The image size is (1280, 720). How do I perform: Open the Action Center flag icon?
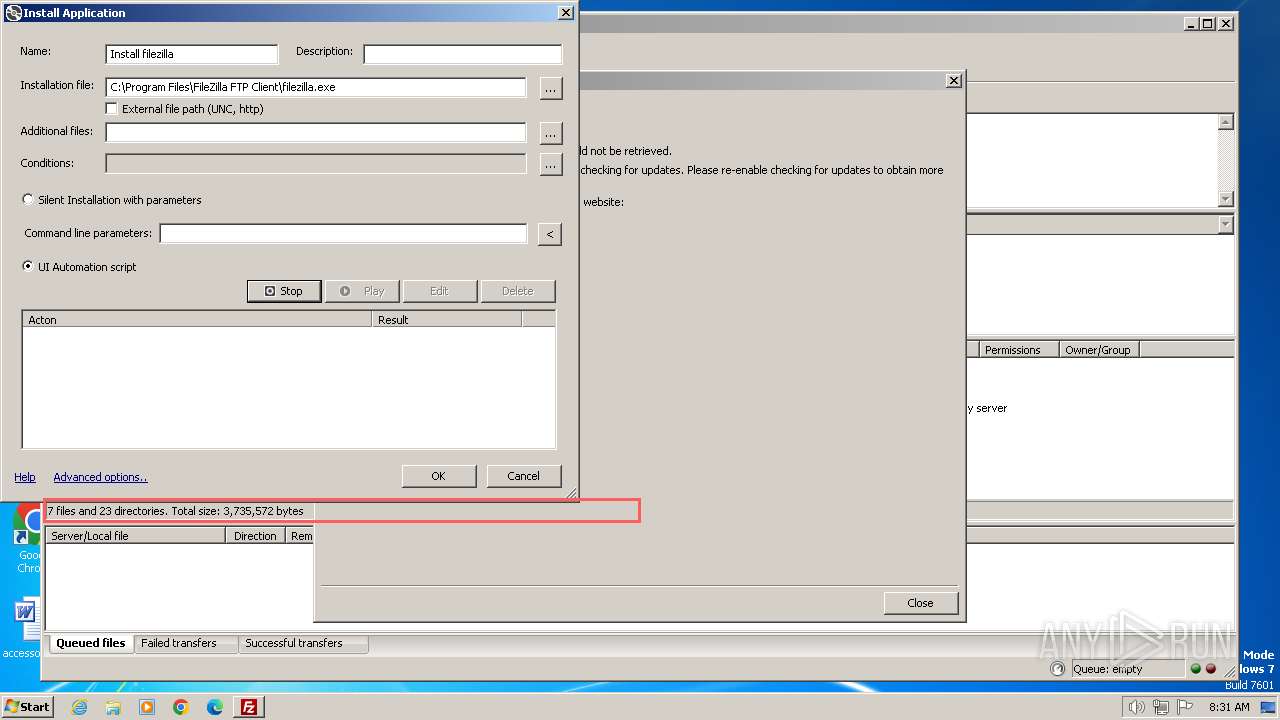click(x=1184, y=707)
